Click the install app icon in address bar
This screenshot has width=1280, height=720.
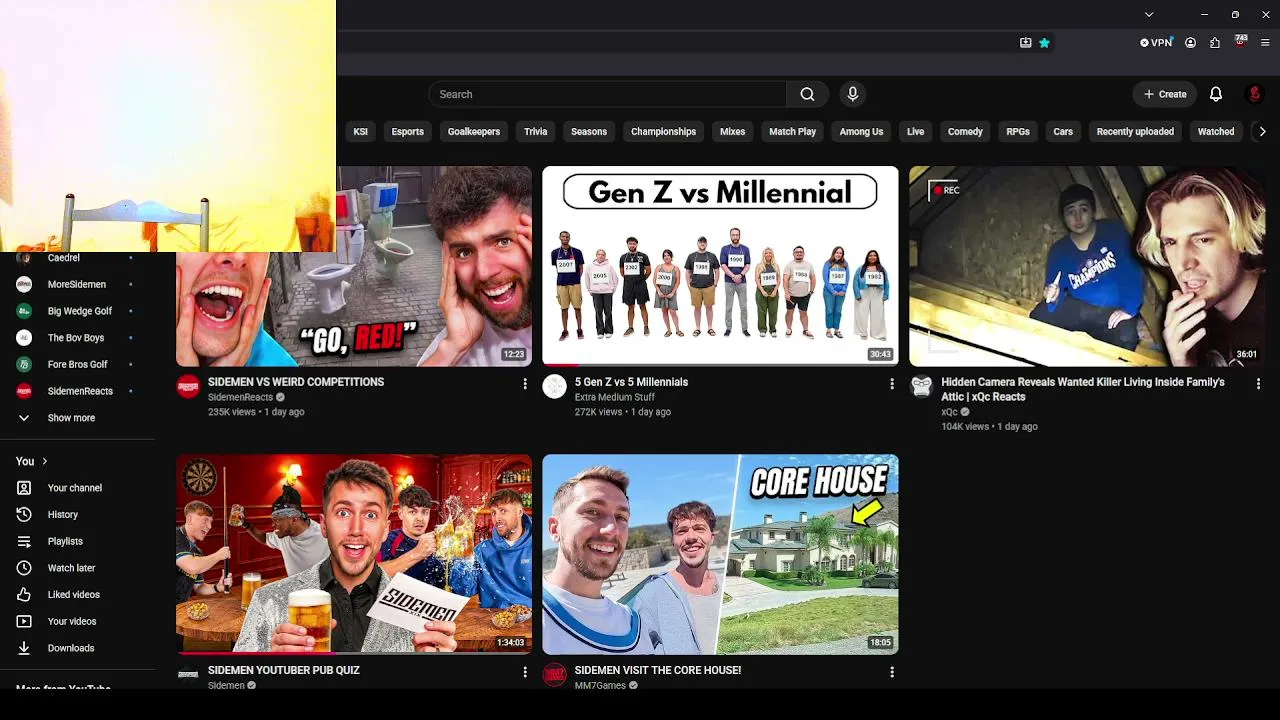1025,43
